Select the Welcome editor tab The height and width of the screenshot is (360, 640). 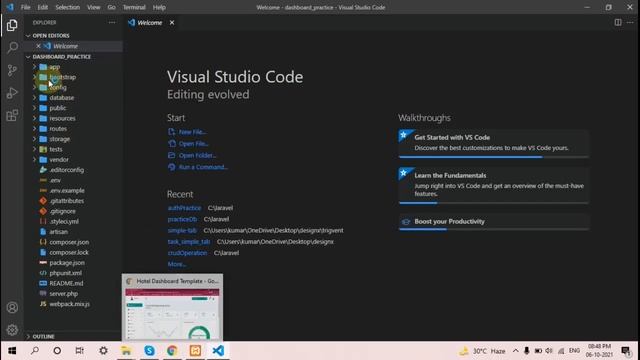[x=149, y=22]
